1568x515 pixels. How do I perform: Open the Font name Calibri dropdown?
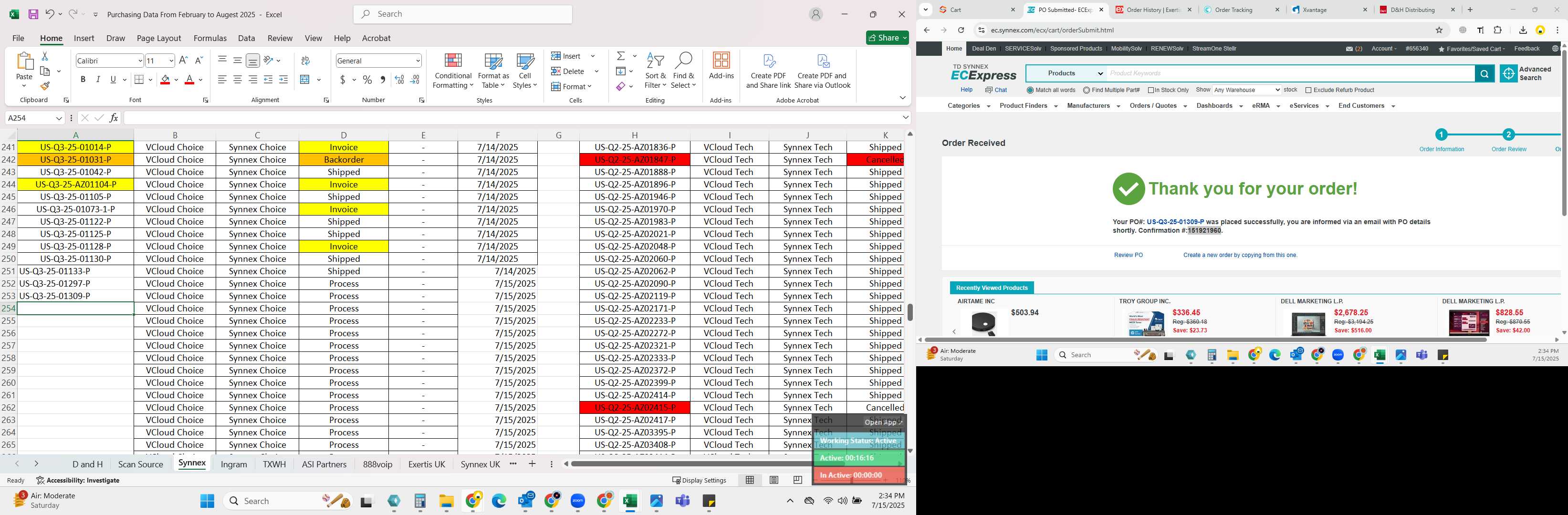[140, 61]
